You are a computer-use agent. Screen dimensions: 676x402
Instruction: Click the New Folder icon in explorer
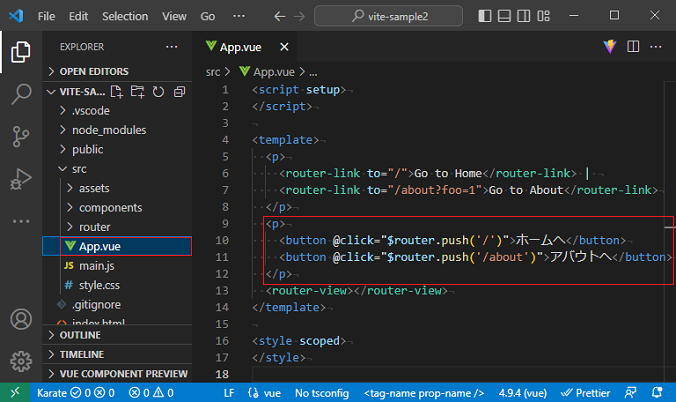point(138,91)
